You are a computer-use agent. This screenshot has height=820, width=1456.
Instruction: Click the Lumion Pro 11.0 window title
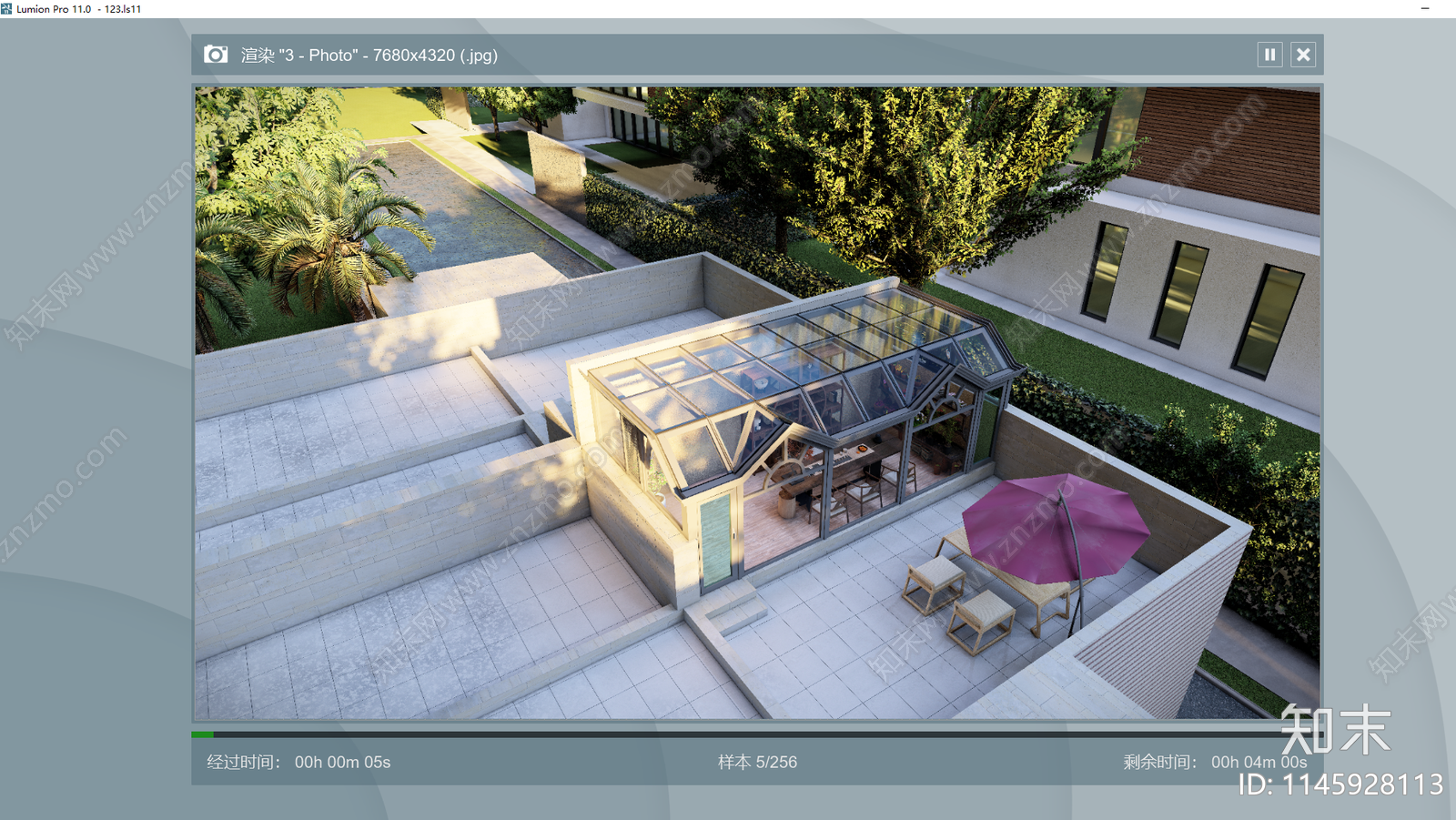point(78,9)
